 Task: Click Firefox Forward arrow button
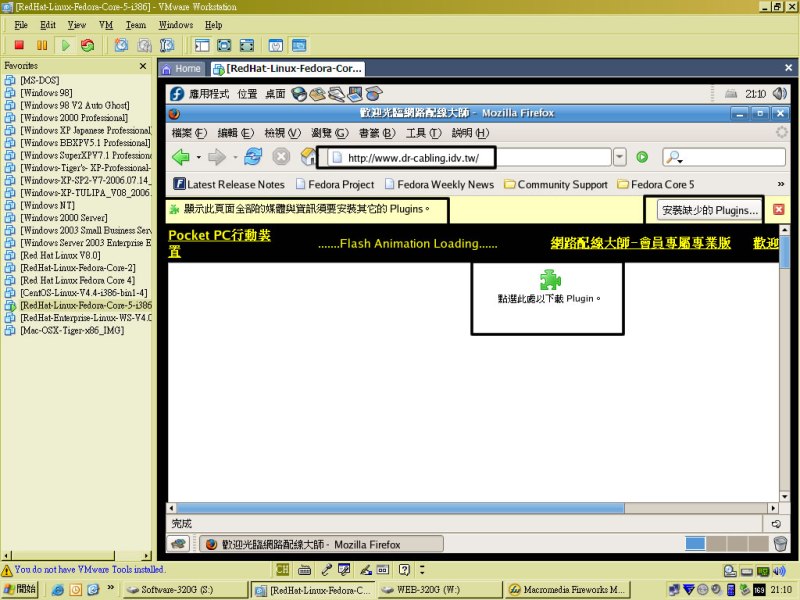(217, 157)
